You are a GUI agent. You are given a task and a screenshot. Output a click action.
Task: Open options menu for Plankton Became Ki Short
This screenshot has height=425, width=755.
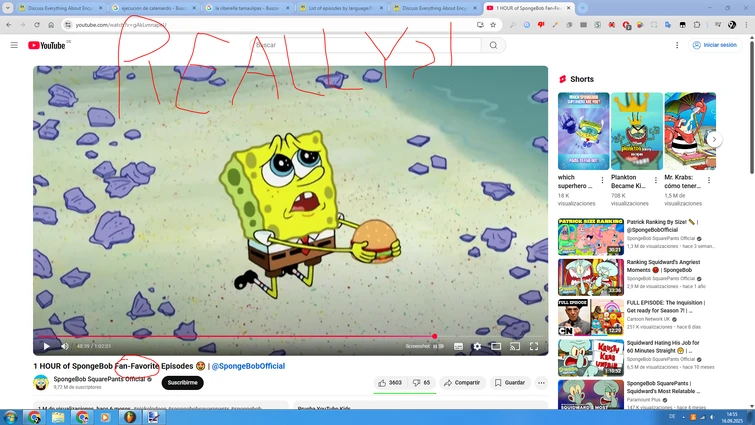pyautogui.click(x=656, y=180)
